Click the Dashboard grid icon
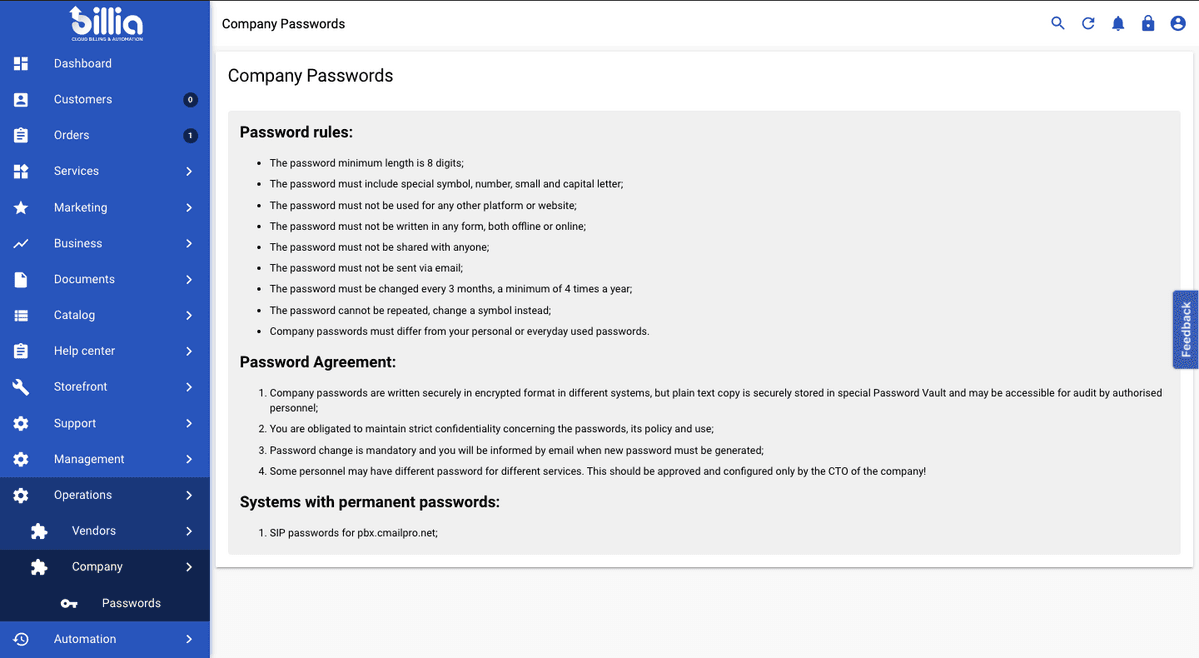Screen dimensions: 1199x658 [21, 64]
